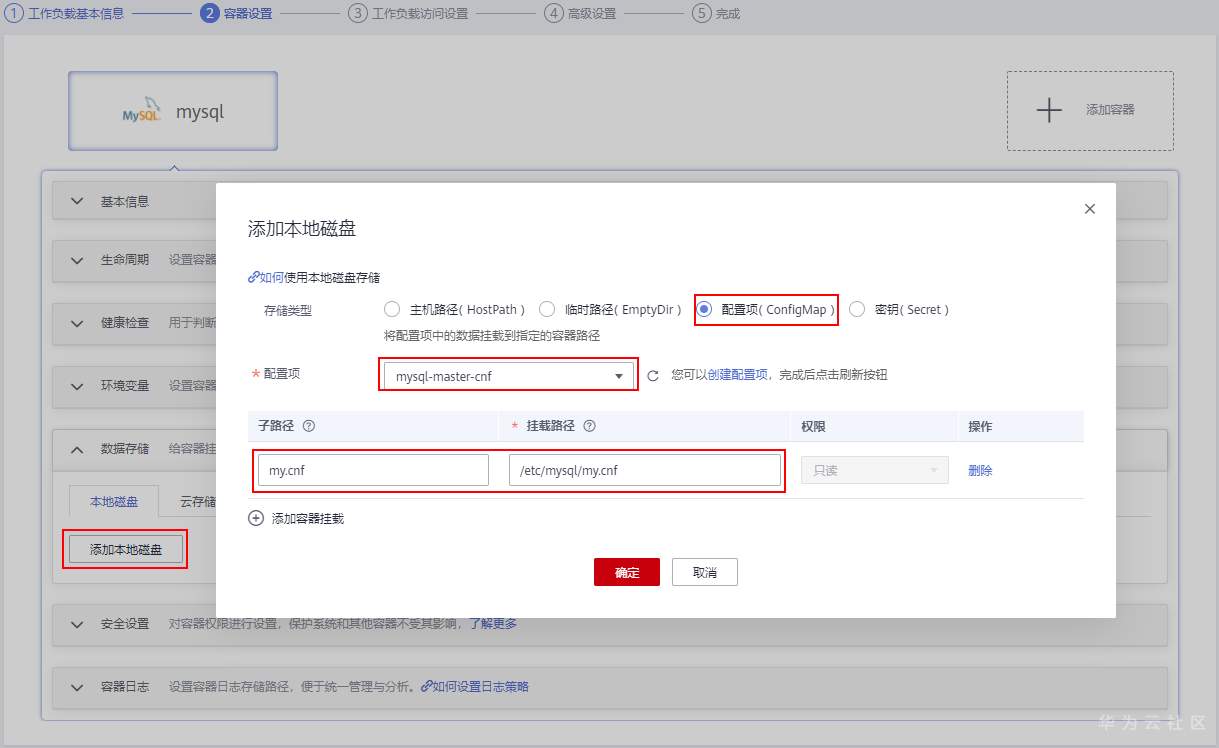This screenshot has width=1219, height=748.
Task: Go to step 1 工作负载基本信息
Action: coord(66,14)
